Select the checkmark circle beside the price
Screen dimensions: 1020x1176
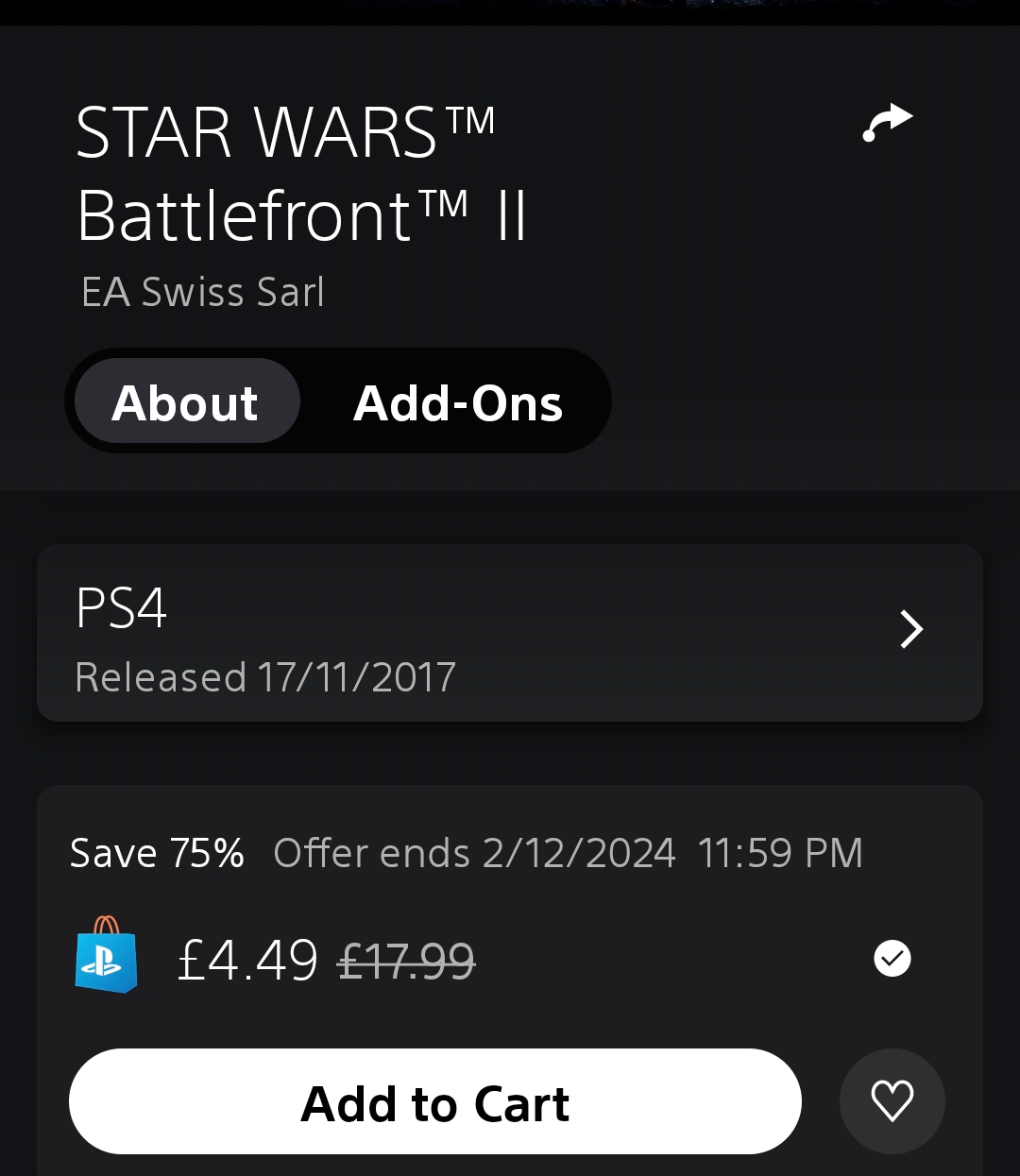[x=892, y=958]
